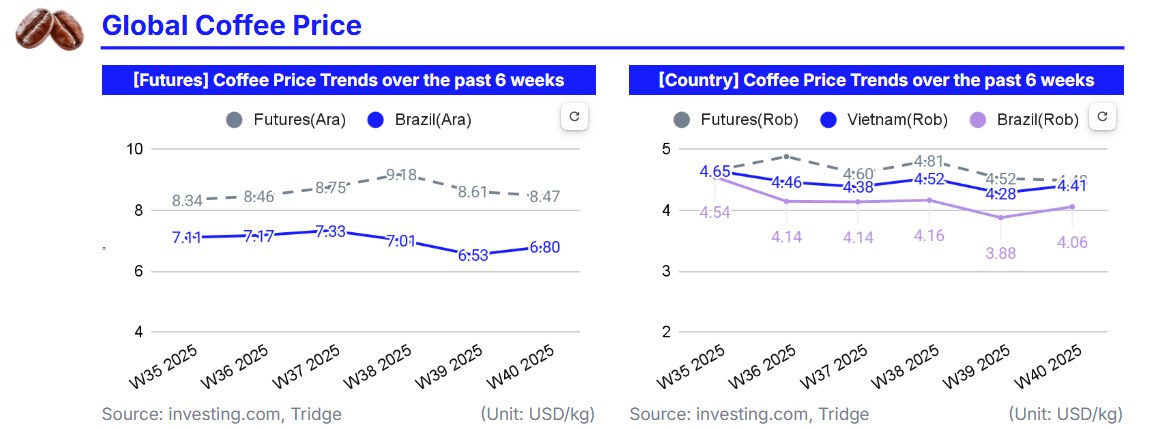Click Brazil(Rob) purple legend dot

(x=978, y=120)
